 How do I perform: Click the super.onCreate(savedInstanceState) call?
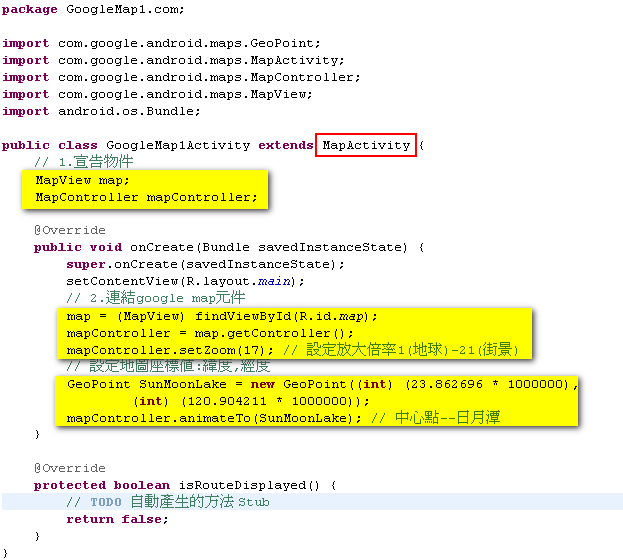[205, 264]
